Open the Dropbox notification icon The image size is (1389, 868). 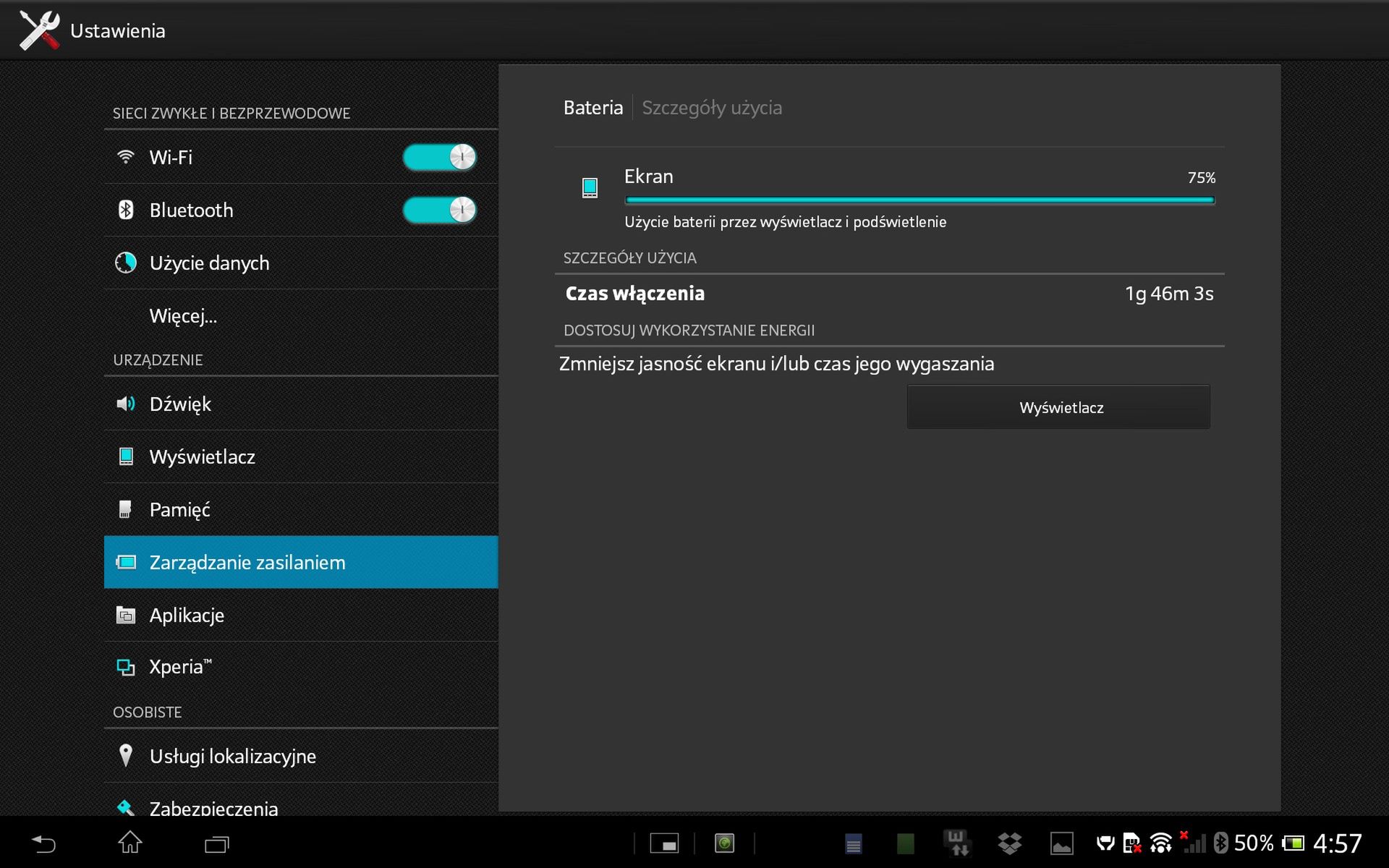tap(1009, 843)
